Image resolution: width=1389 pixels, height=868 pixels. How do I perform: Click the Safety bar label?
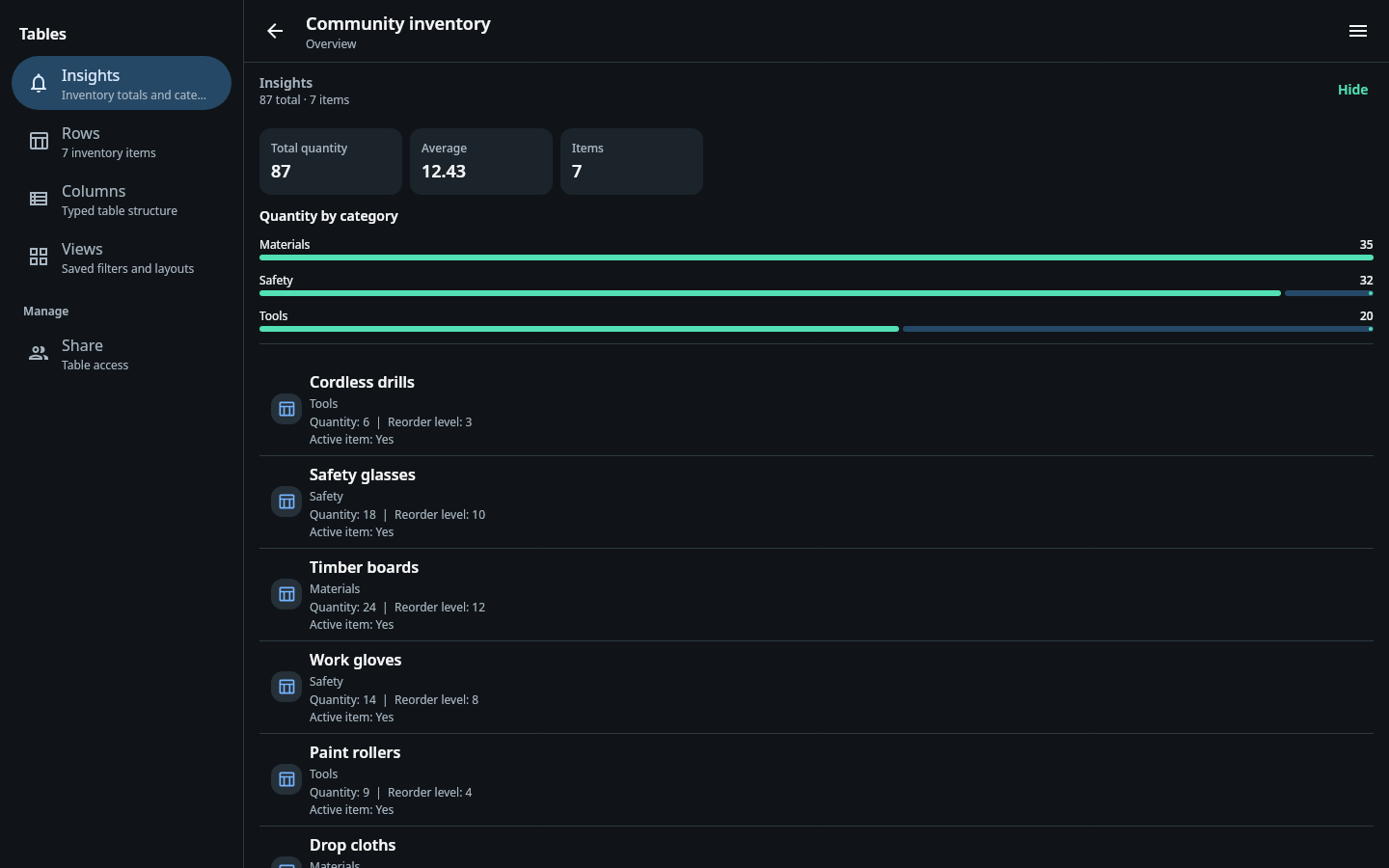276,281
